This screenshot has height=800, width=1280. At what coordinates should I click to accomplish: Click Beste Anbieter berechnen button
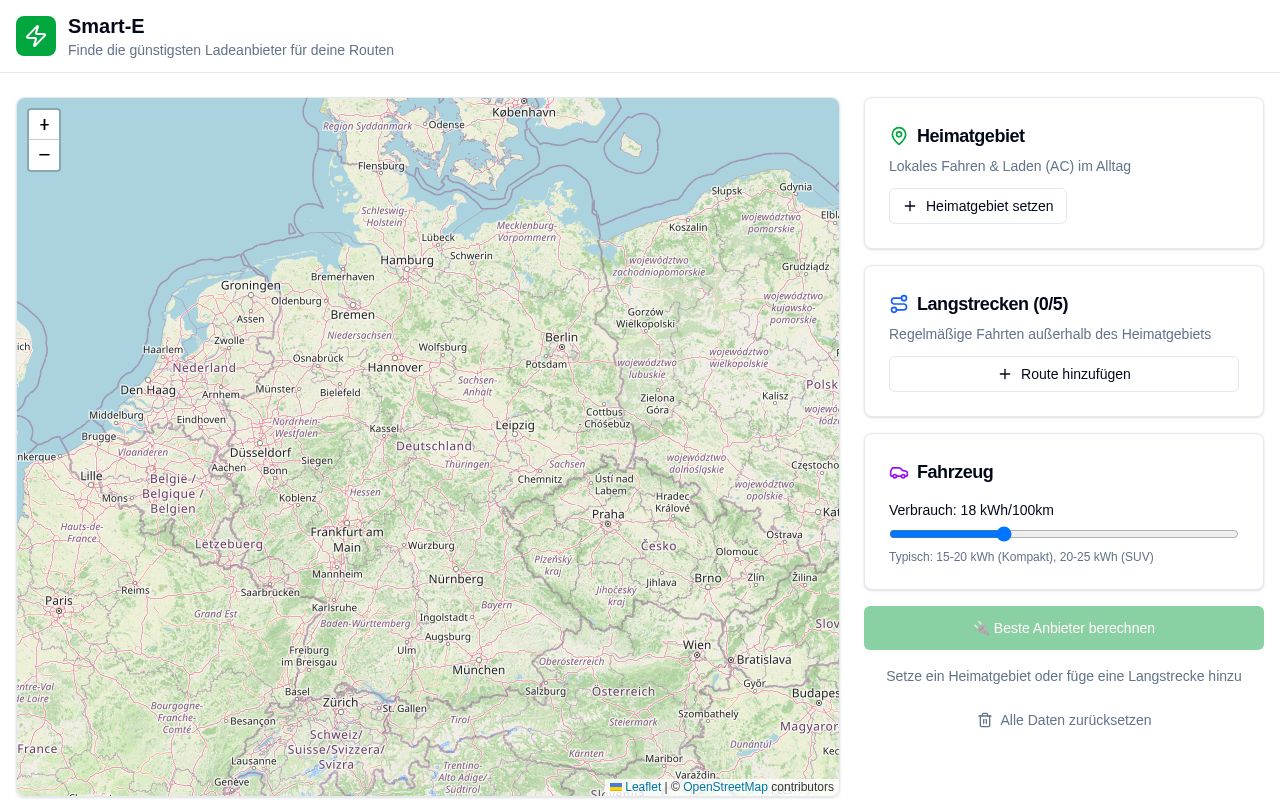[x=1064, y=628]
